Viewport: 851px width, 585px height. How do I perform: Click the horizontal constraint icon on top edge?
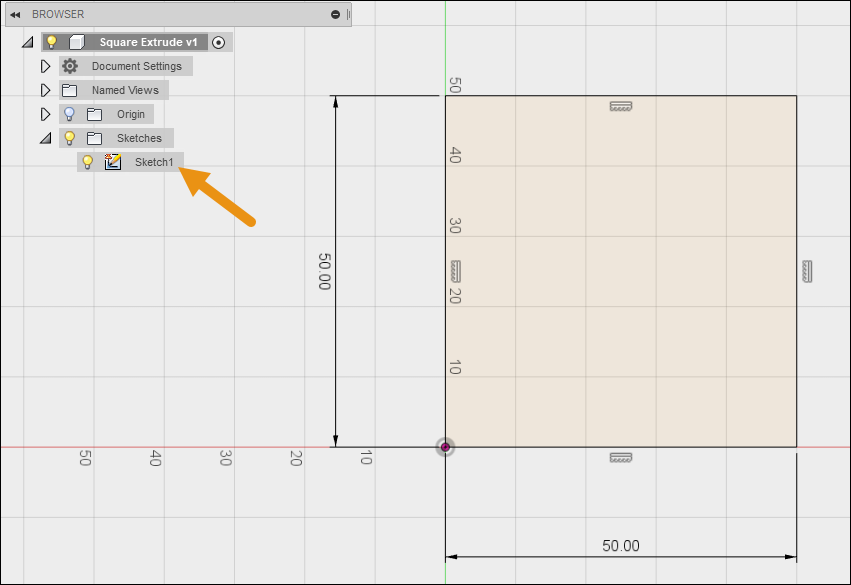click(x=621, y=106)
